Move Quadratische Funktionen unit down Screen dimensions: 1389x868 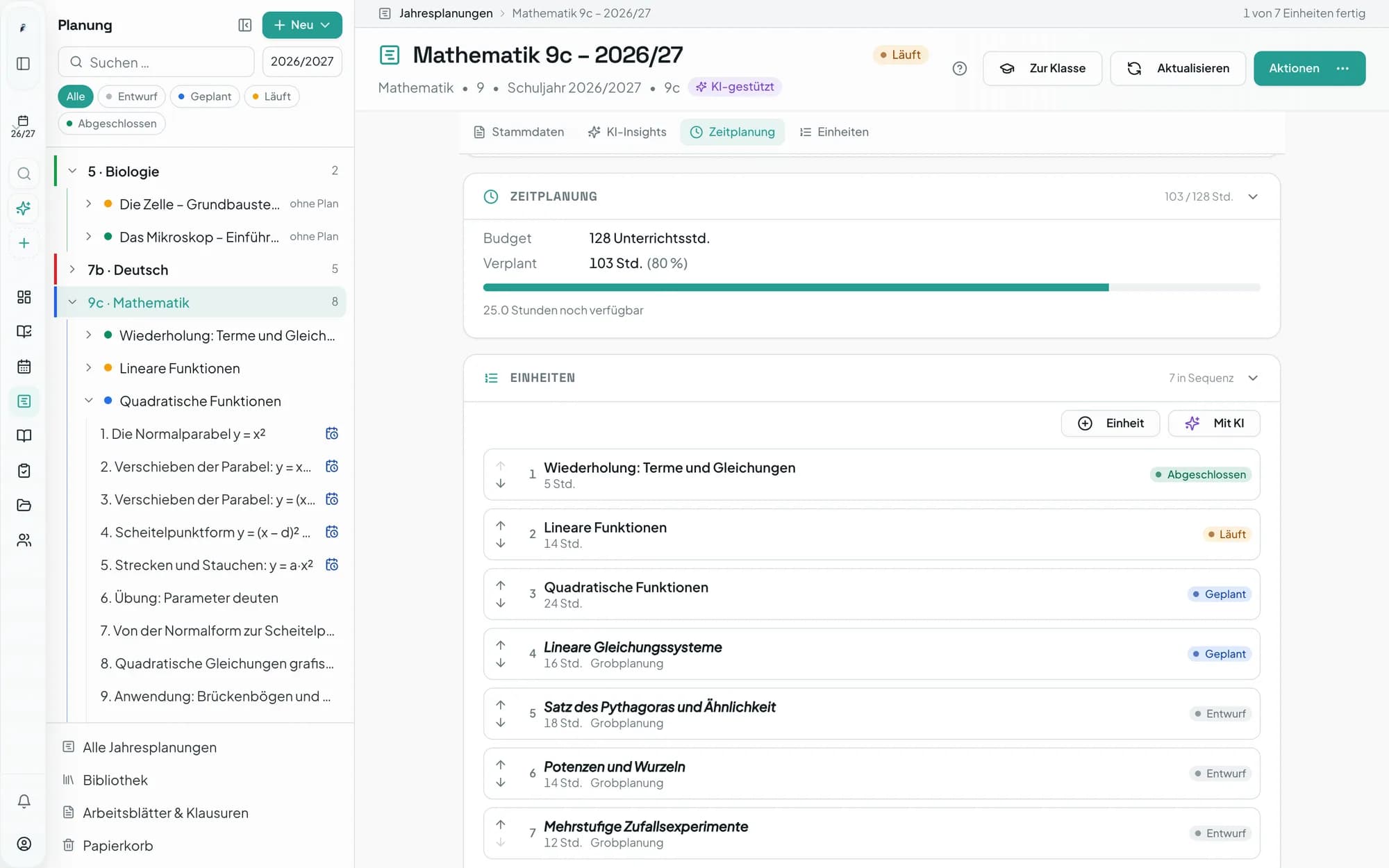[501, 603]
